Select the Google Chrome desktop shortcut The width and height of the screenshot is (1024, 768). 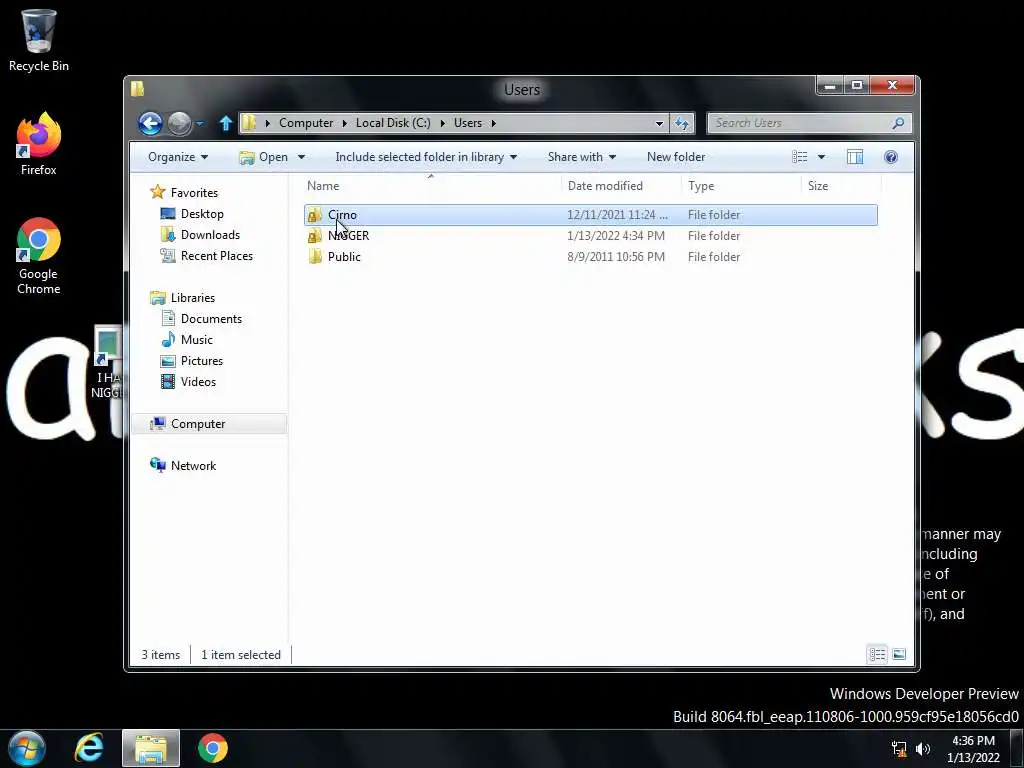pyautogui.click(x=39, y=256)
